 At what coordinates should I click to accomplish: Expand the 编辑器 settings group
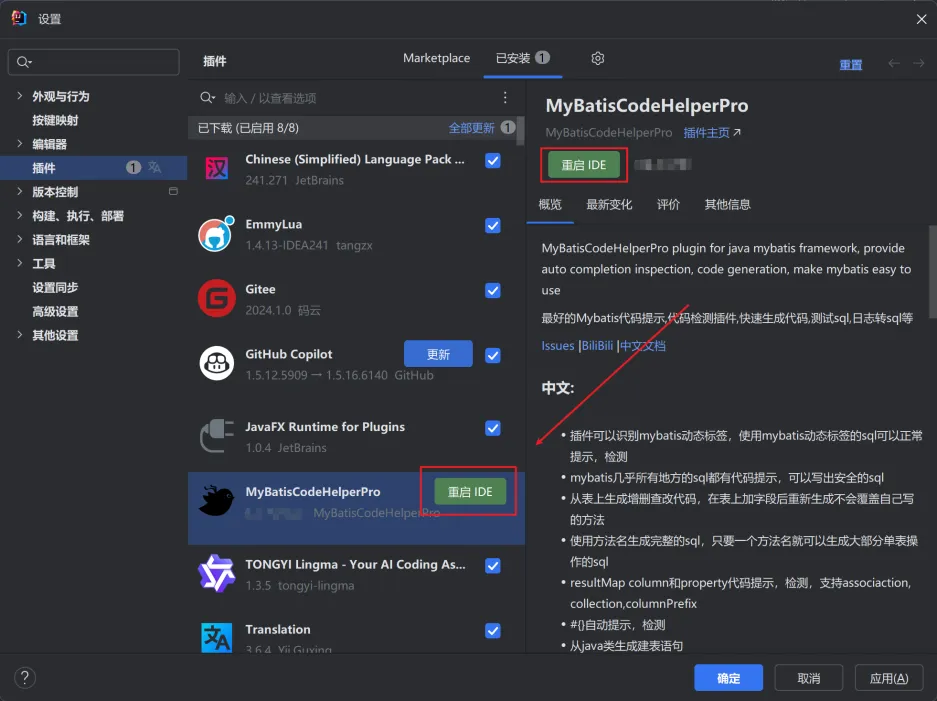20,143
